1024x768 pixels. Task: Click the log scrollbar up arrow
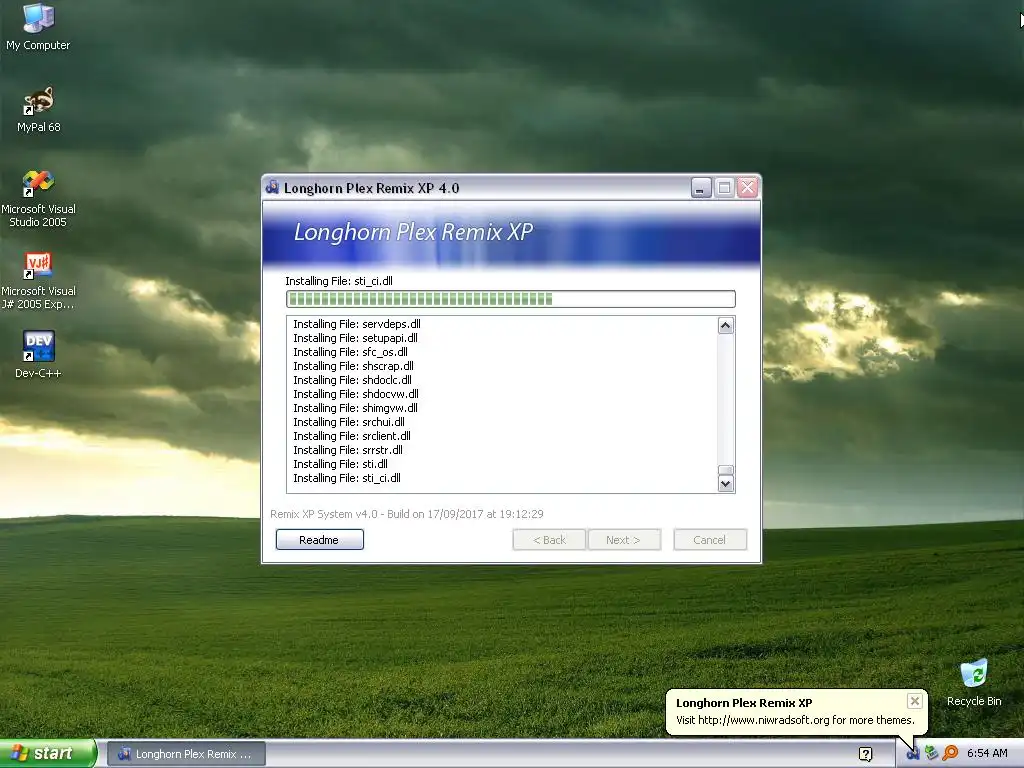pyautogui.click(x=726, y=325)
